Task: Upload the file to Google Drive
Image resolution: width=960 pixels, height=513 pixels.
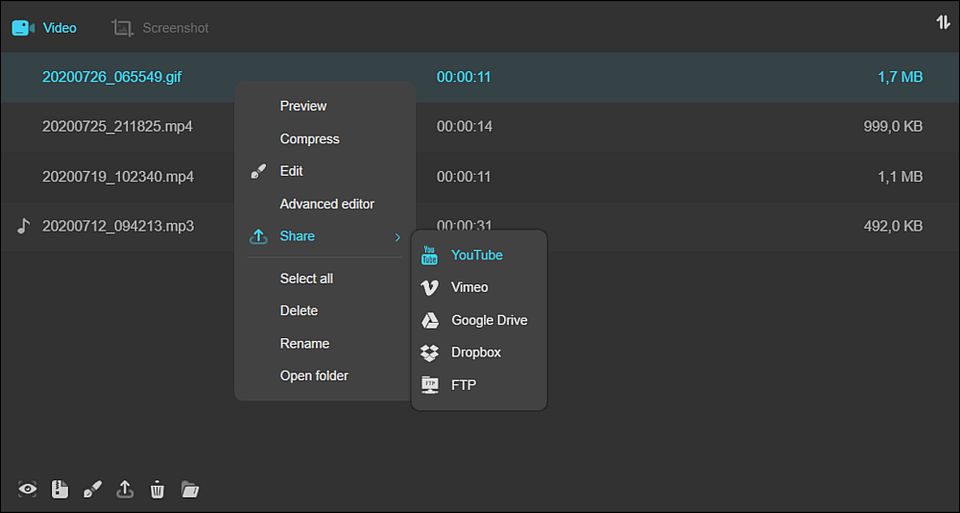Action: [489, 320]
